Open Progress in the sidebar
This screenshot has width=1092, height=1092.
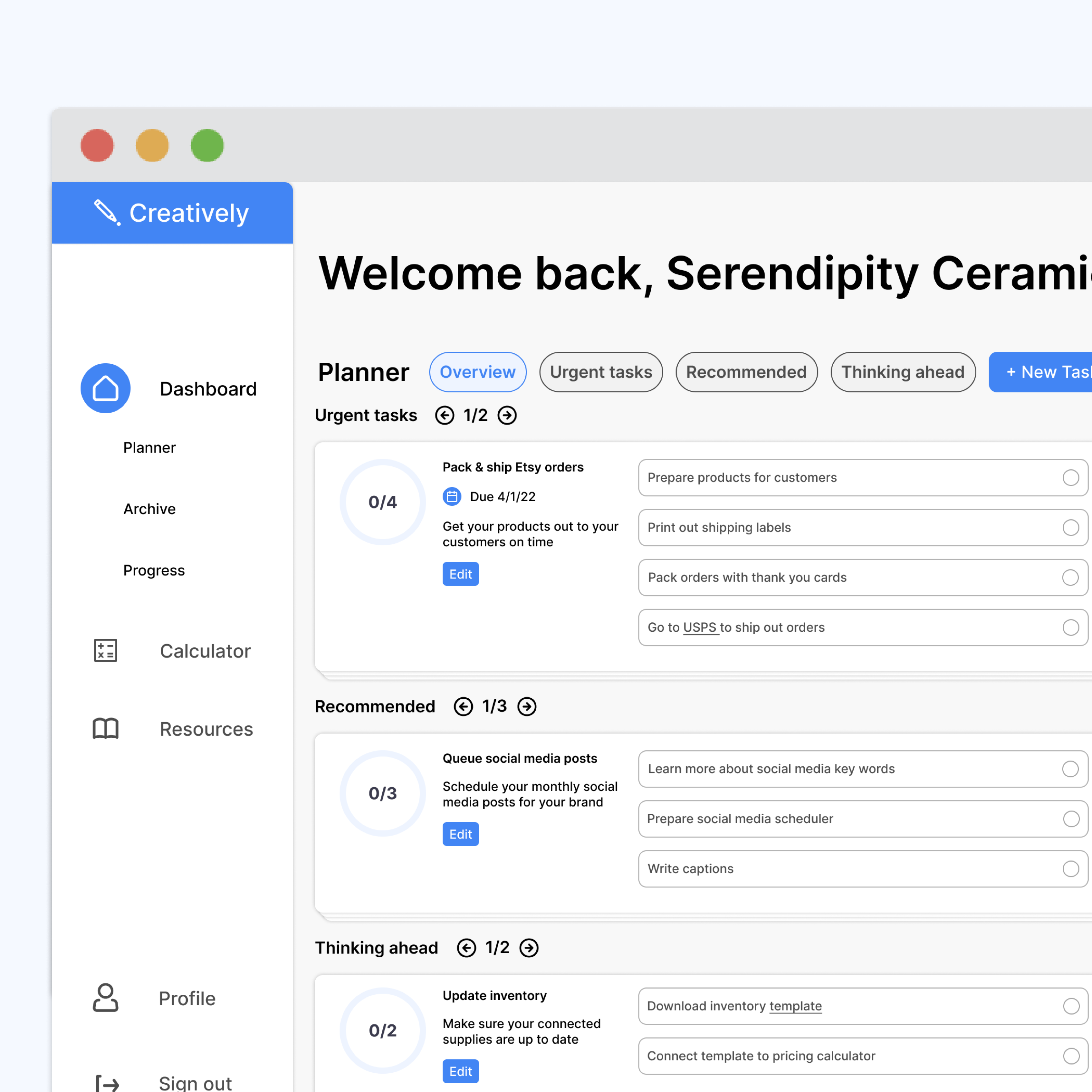(x=154, y=570)
